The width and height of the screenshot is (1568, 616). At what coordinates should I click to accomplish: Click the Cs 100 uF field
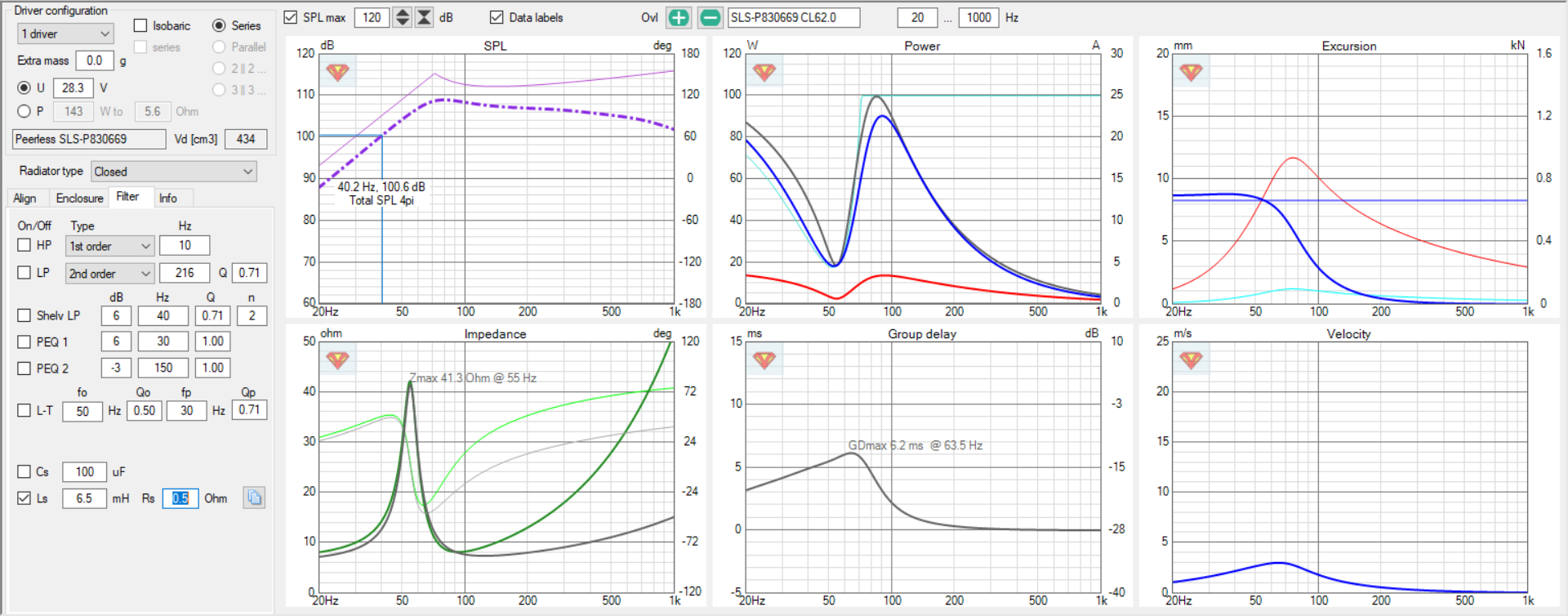85,471
